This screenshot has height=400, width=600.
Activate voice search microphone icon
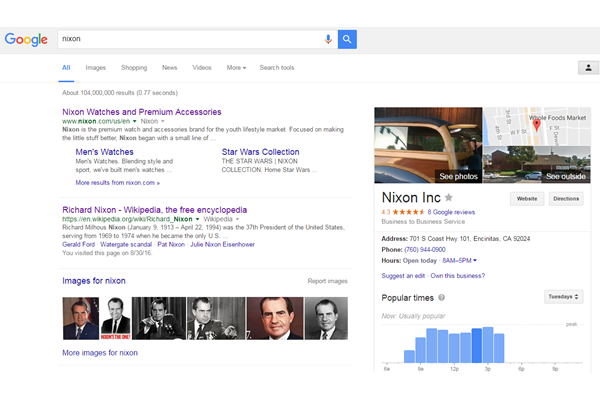pyautogui.click(x=328, y=39)
